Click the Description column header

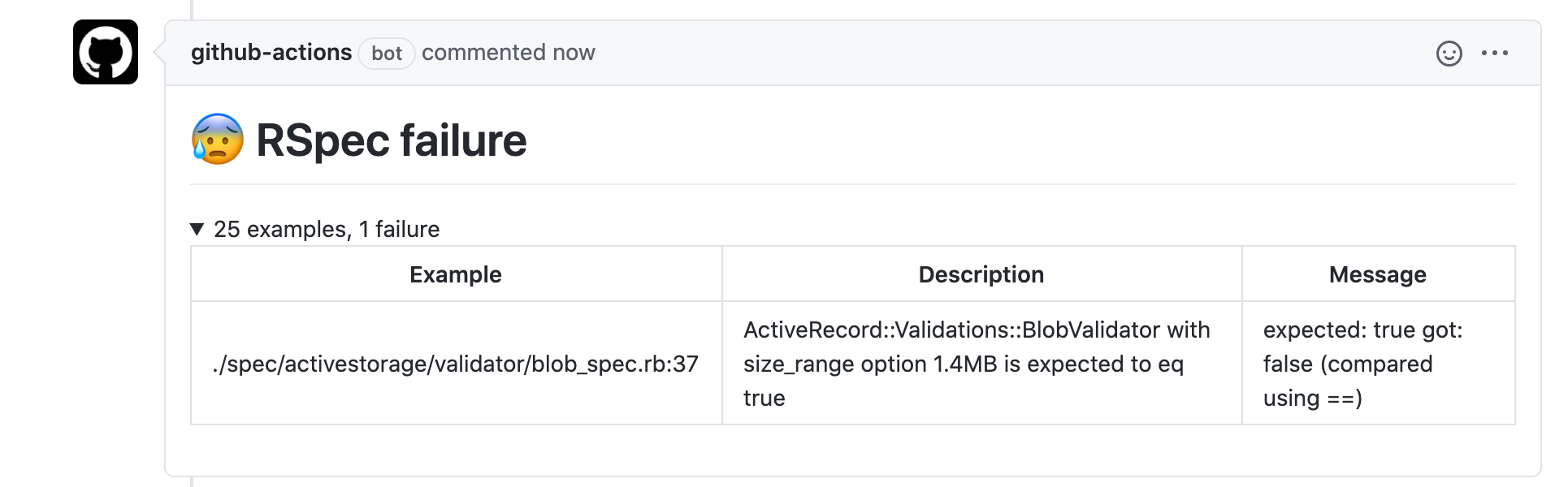click(x=981, y=274)
